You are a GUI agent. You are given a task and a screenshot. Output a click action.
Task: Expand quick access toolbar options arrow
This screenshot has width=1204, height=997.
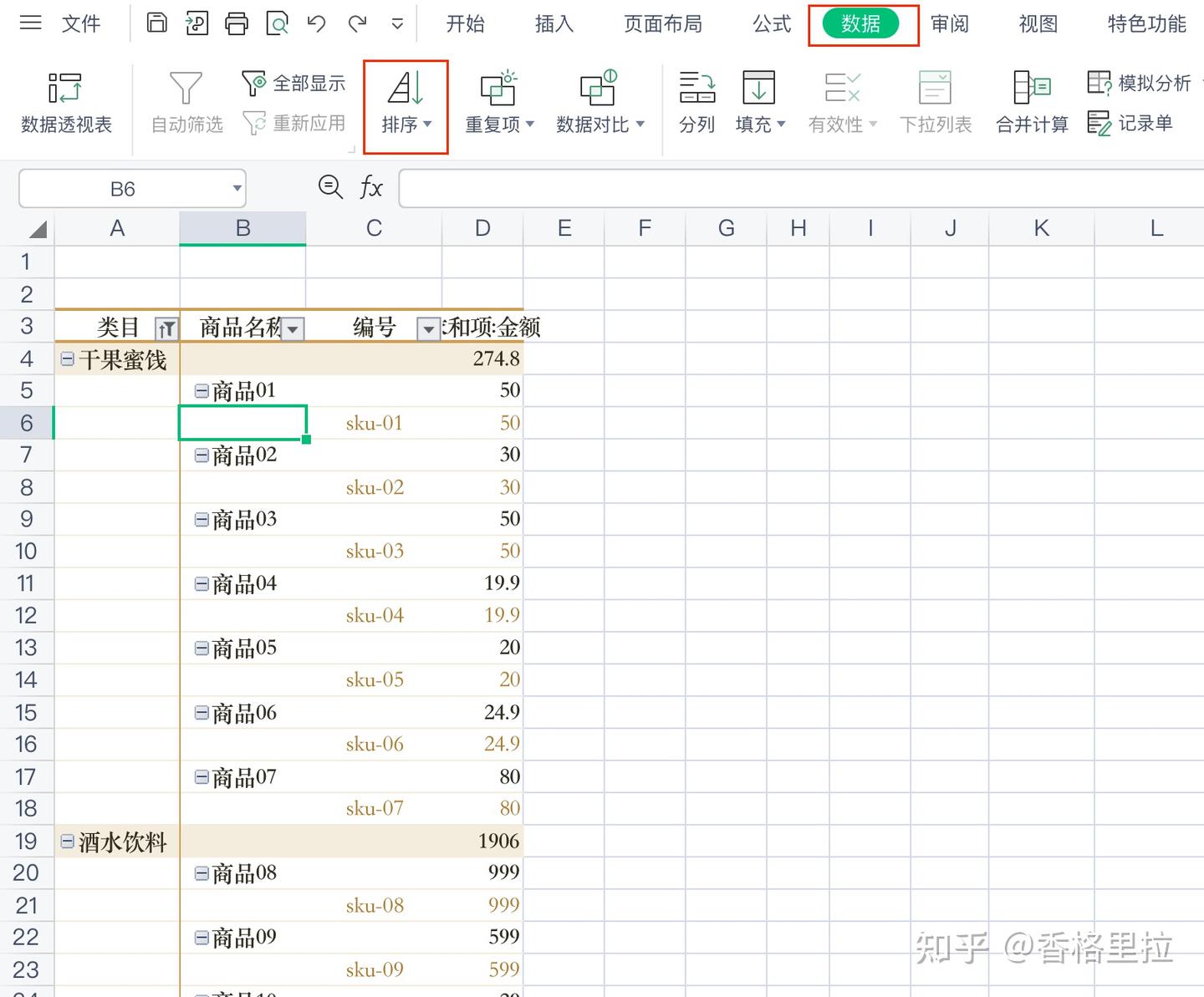[x=397, y=24]
